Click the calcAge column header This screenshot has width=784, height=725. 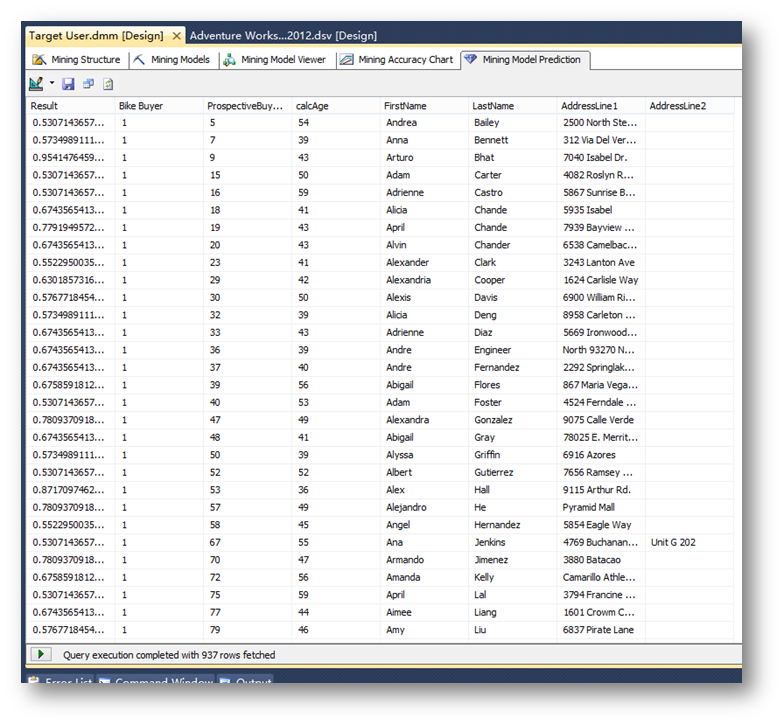pos(308,105)
